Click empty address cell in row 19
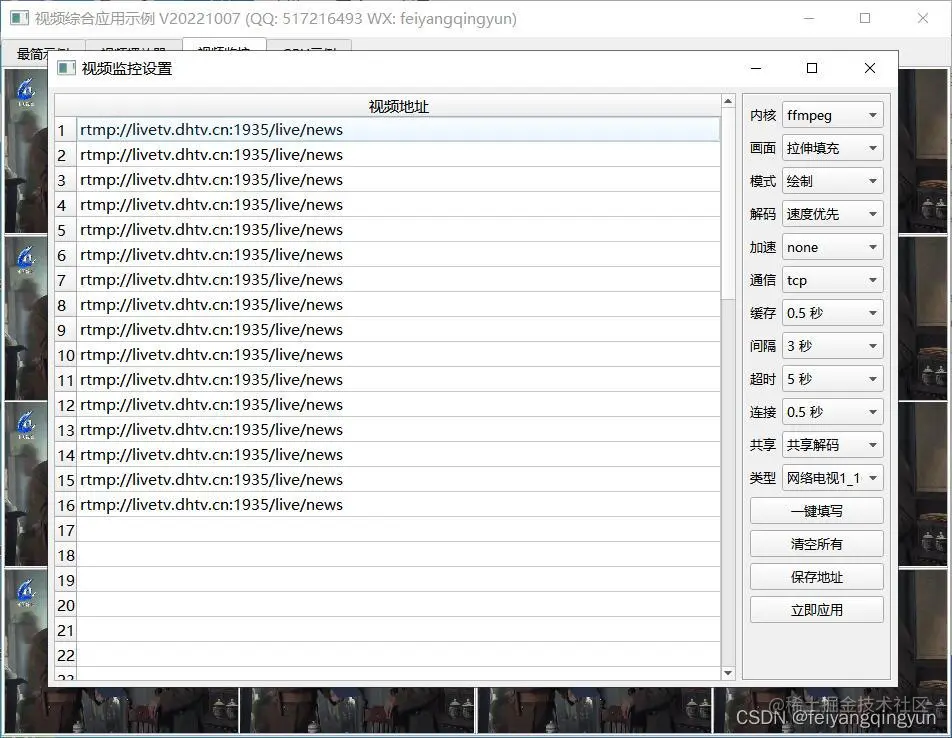This screenshot has width=952, height=738. tap(398, 580)
